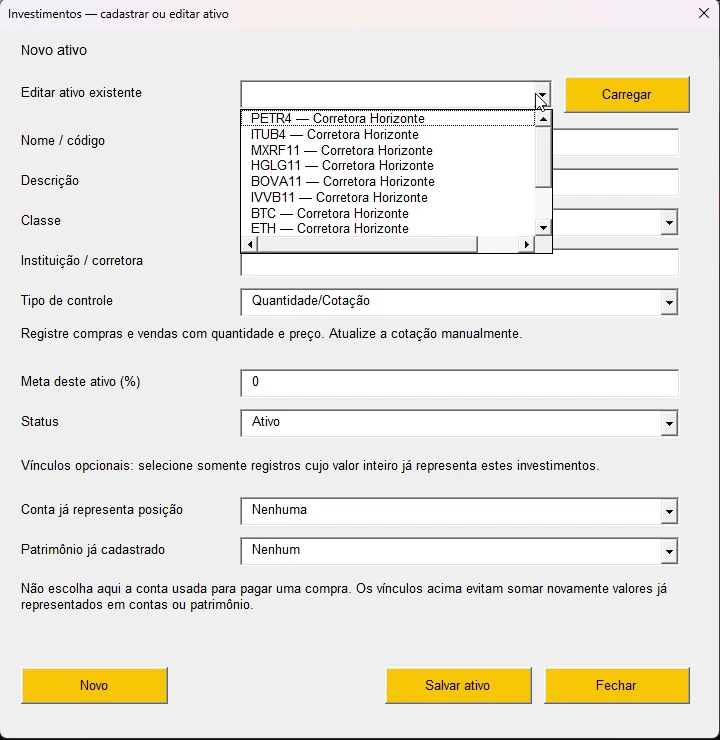Select PETR4 — Corretora Horizonte from the list
This screenshot has width=720, height=740.
[x=388, y=118]
